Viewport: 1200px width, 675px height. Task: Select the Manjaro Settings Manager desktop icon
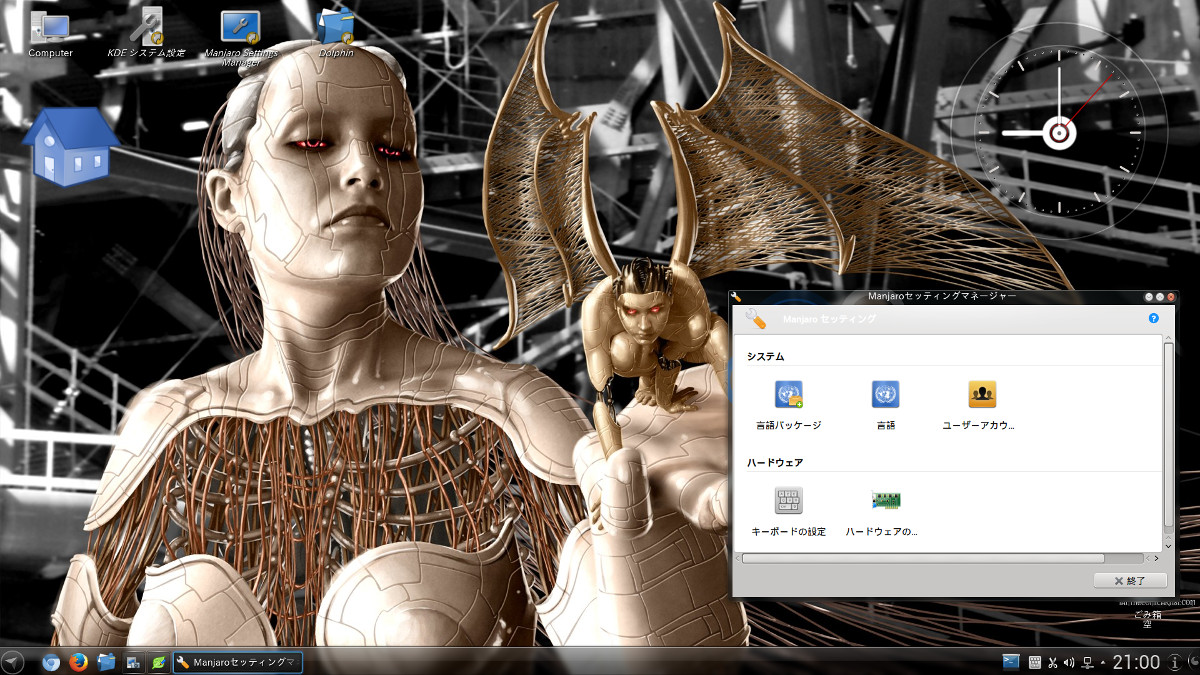point(240,37)
